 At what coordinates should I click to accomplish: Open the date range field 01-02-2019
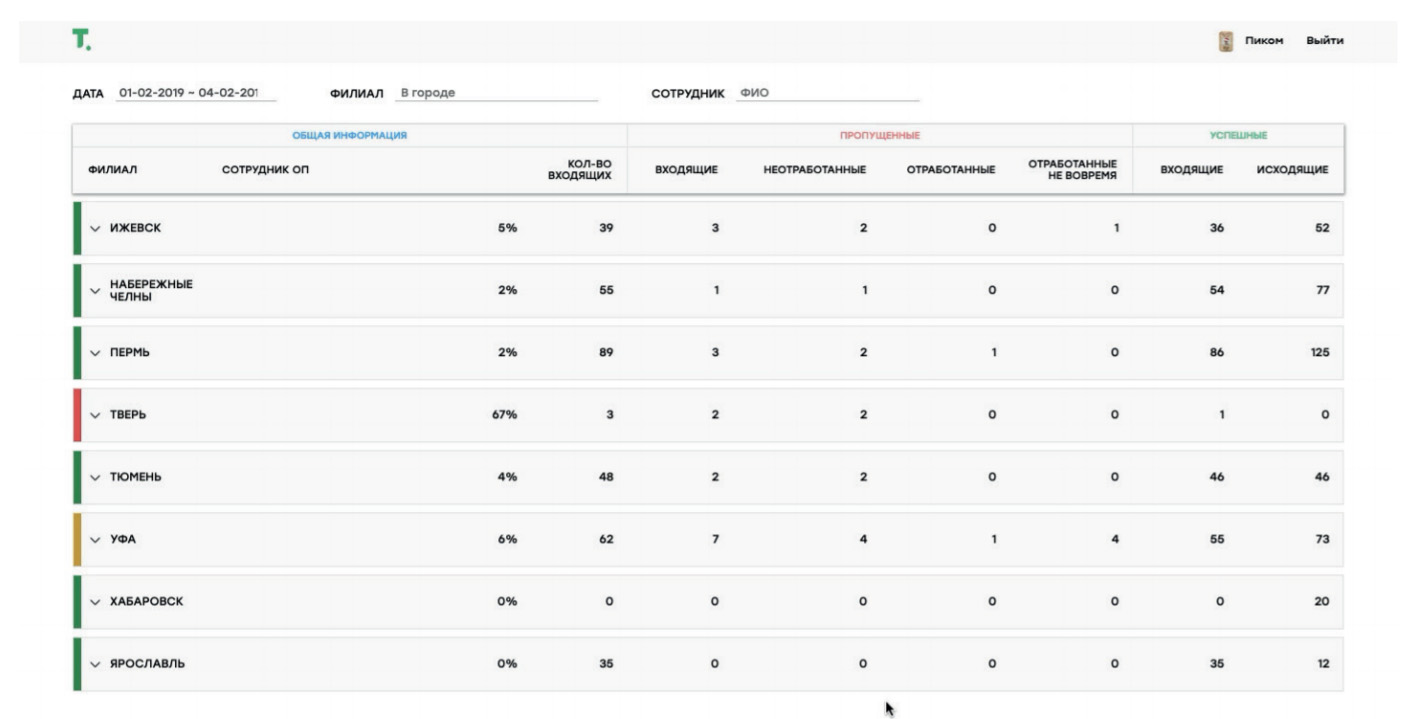point(196,93)
